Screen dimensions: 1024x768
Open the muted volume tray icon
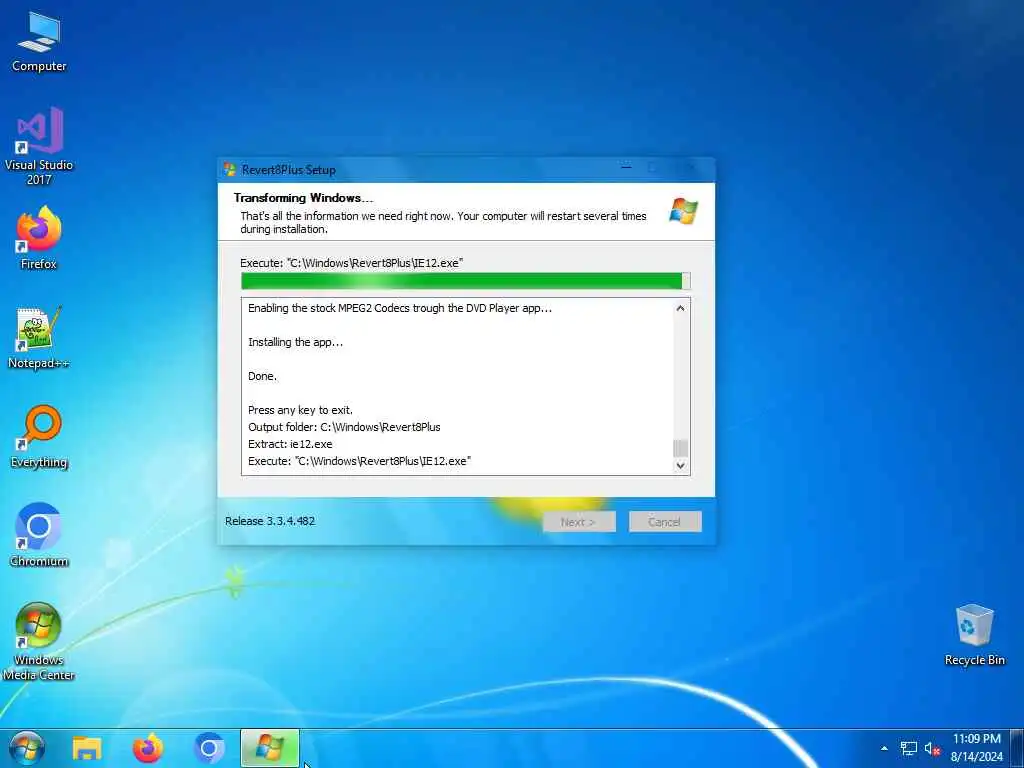tap(932, 748)
